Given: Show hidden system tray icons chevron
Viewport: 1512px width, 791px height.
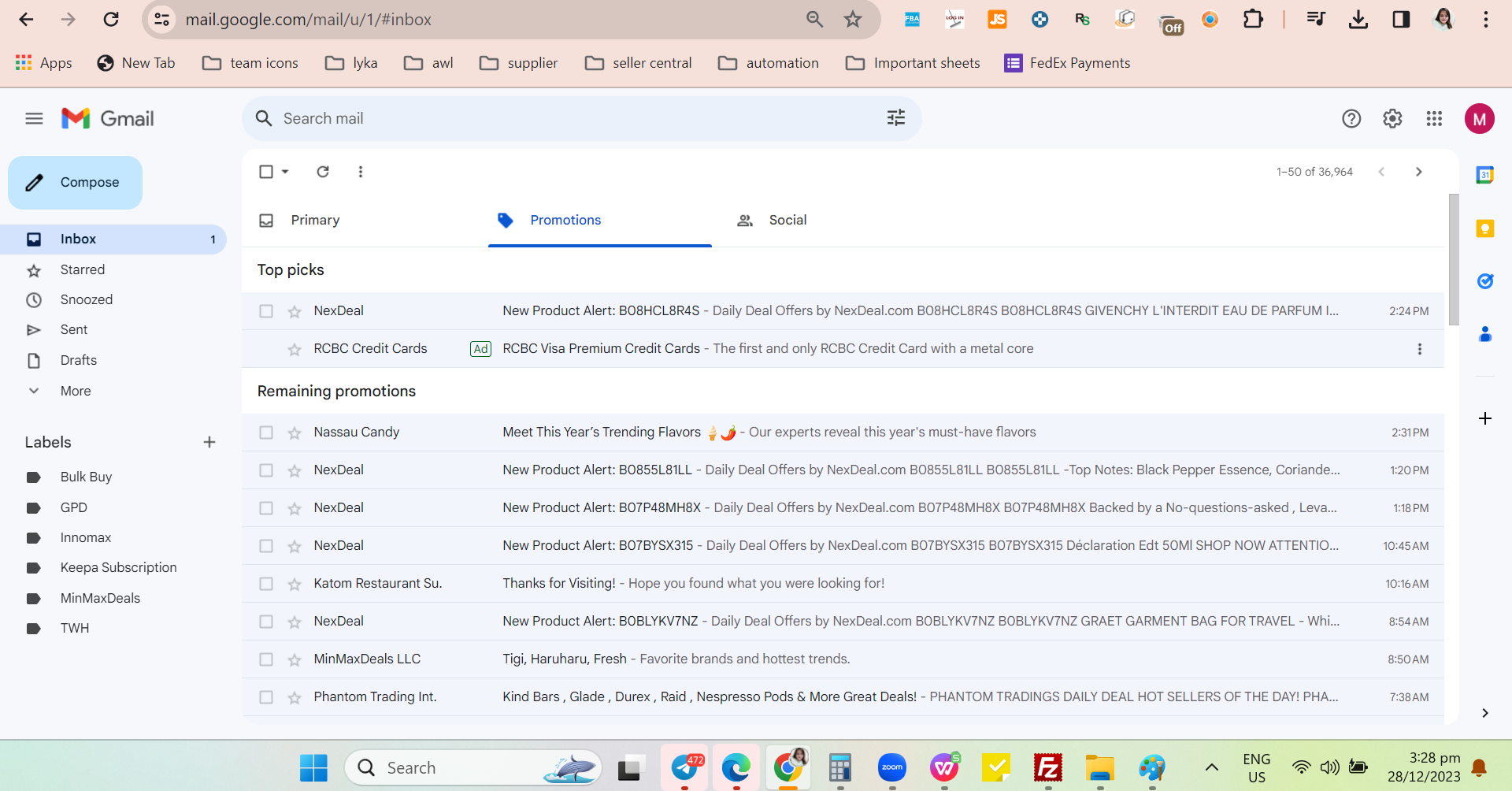Looking at the screenshot, I should 1212,767.
